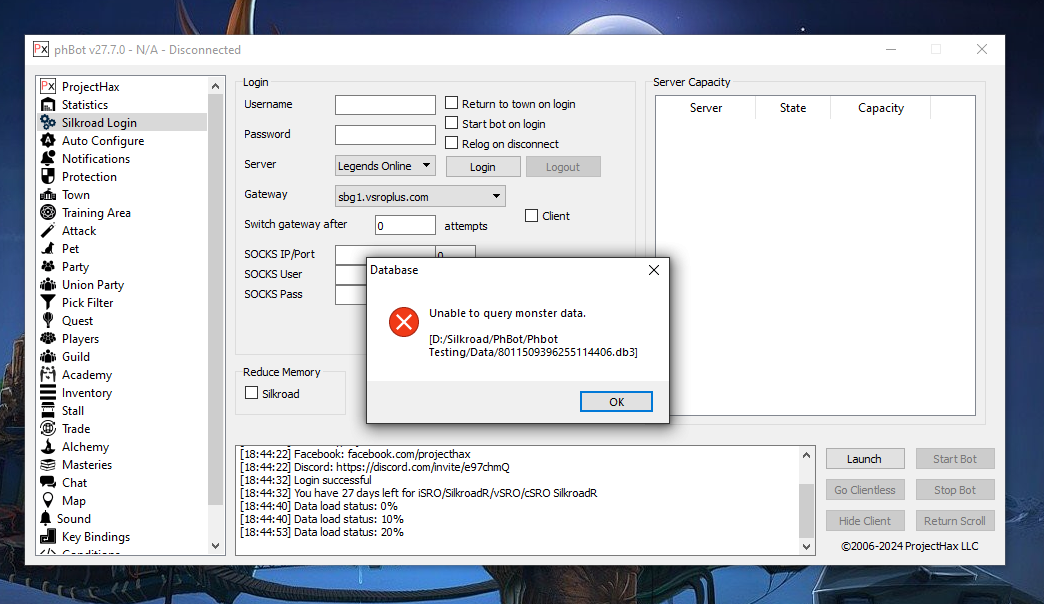Image resolution: width=1044 pixels, height=604 pixels.
Task: Dismiss the Database error with OK
Action: tap(616, 401)
